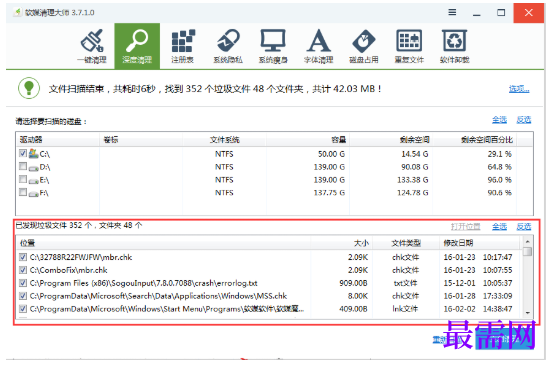Image resolution: width=555 pixels, height=366 pixels.
Task: Click 反选 above the drive list
Action: point(523,120)
